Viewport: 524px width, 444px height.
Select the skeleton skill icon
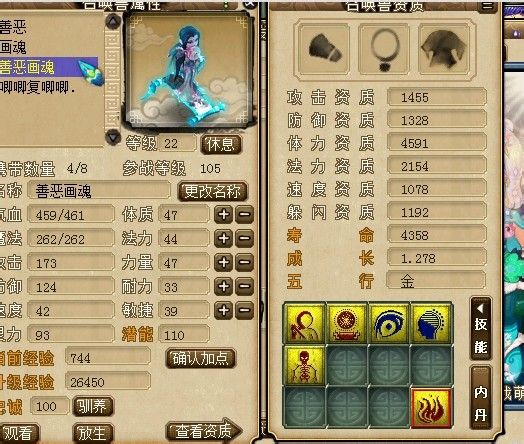304,366
